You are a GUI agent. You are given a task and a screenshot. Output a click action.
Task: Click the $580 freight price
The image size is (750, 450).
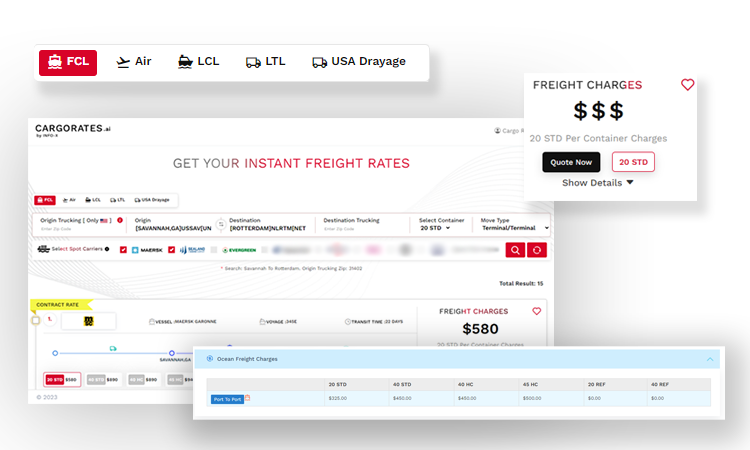(480, 329)
